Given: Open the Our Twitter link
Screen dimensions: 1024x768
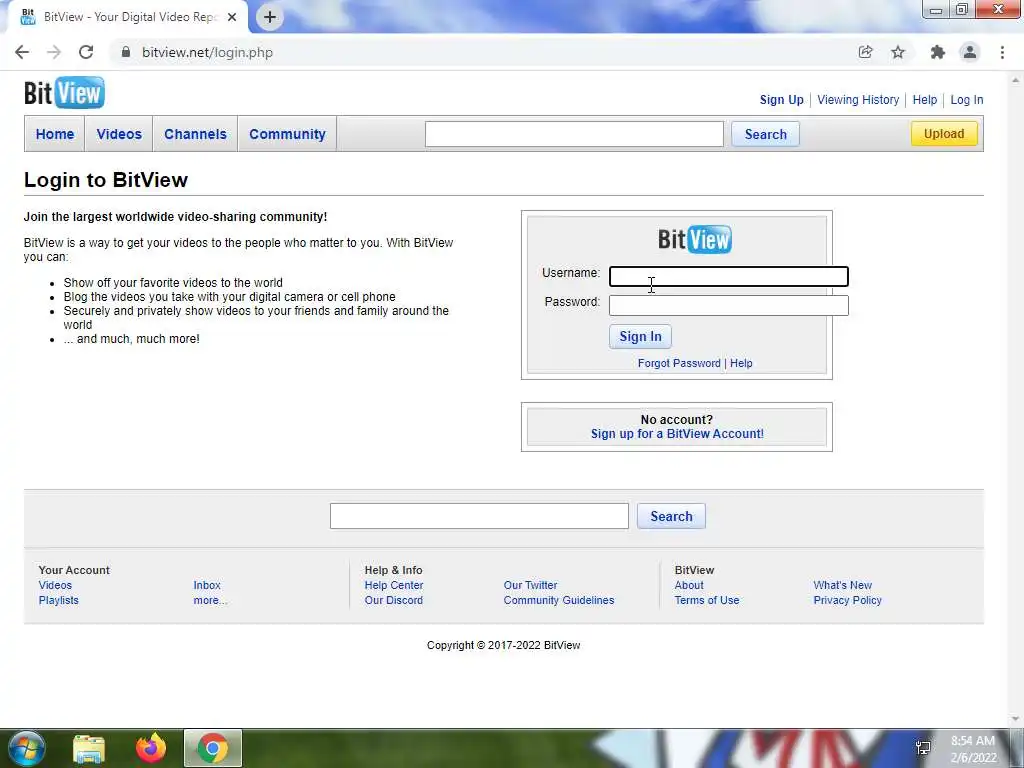Looking at the screenshot, I should pos(530,585).
